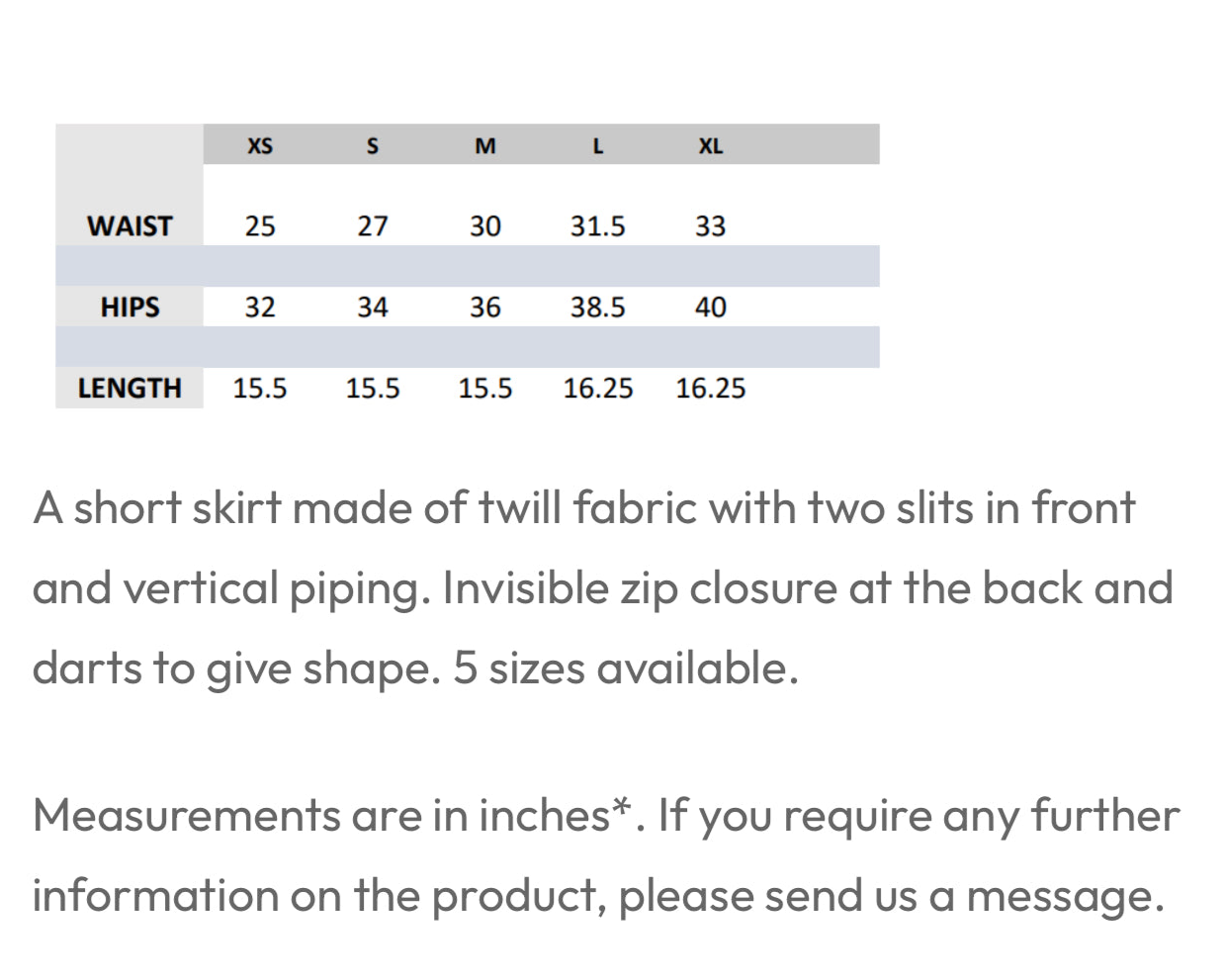This screenshot has height=980, width=1223.
Task: Select hips value 32 for XS
Action: coord(260,308)
